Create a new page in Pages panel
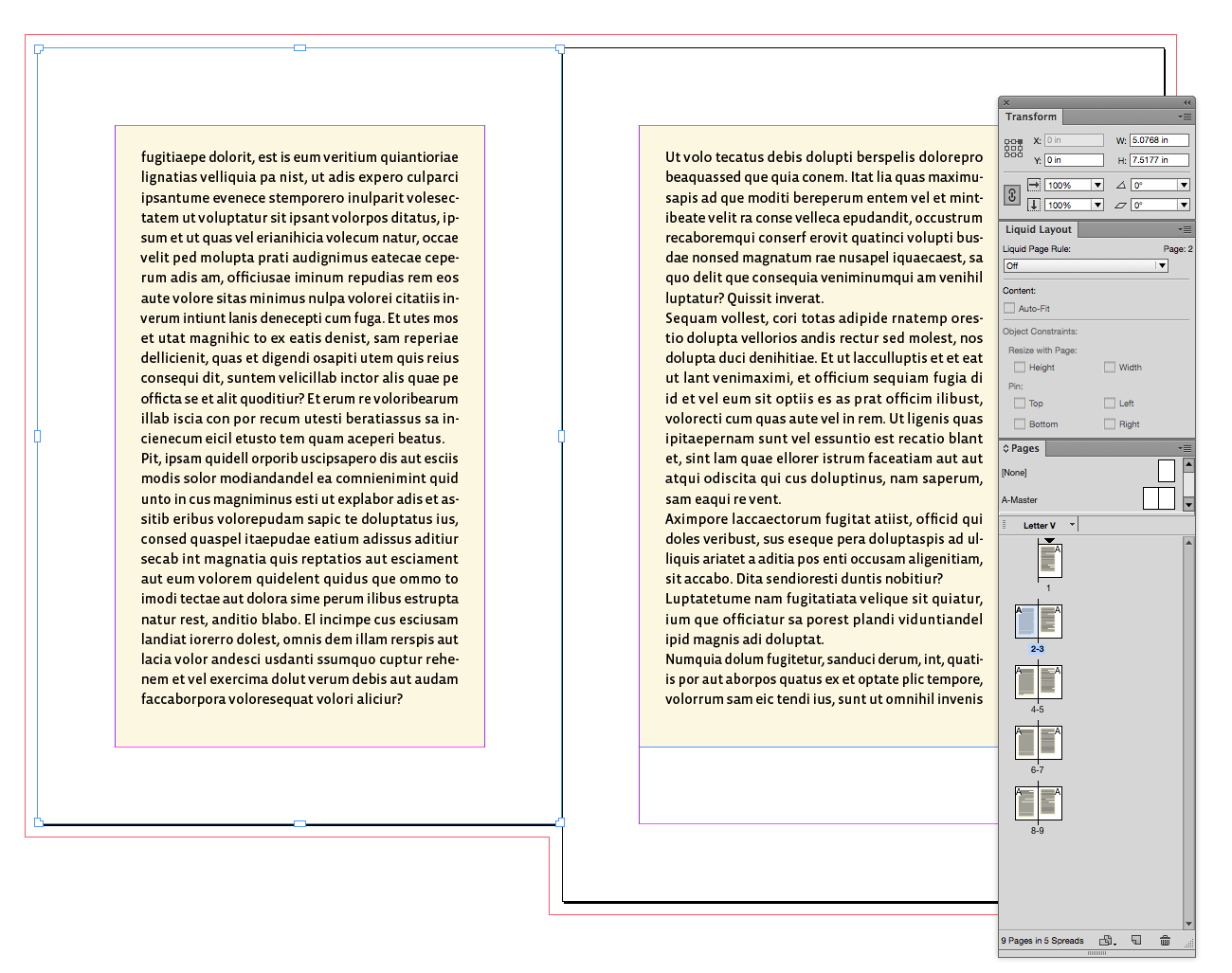Viewport: 1232px width, 973px height. coord(1136,941)
